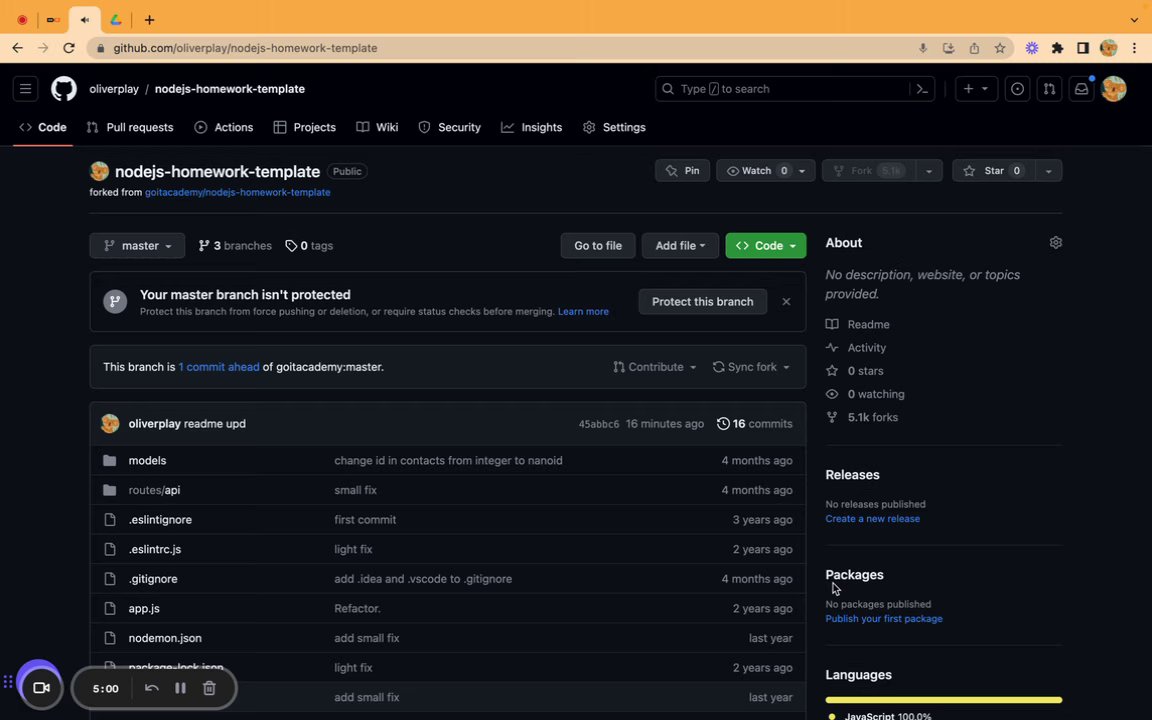Open the create new plus dropdown
Viewport: 1152px width, 720px height.
976,89
